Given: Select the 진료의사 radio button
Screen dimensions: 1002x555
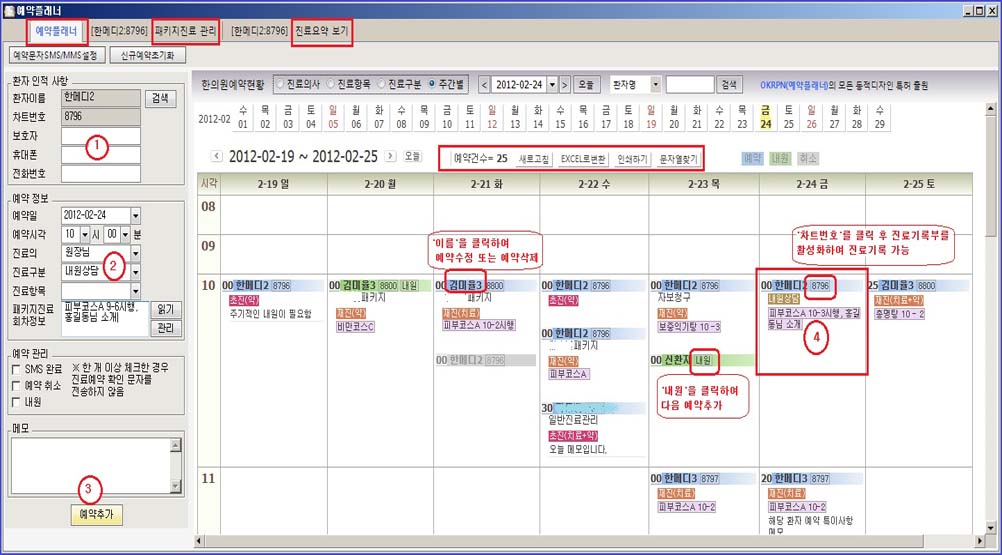Looking at the screenshot, I should click(x=281, y=84).
